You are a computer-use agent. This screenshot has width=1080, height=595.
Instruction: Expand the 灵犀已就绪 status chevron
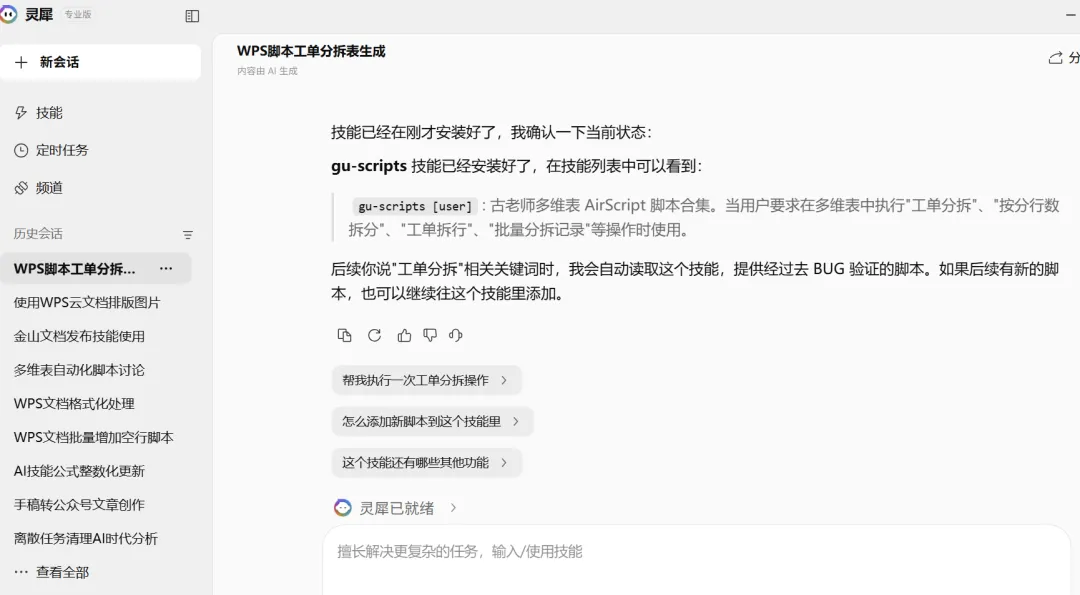[x=453, y=508]
